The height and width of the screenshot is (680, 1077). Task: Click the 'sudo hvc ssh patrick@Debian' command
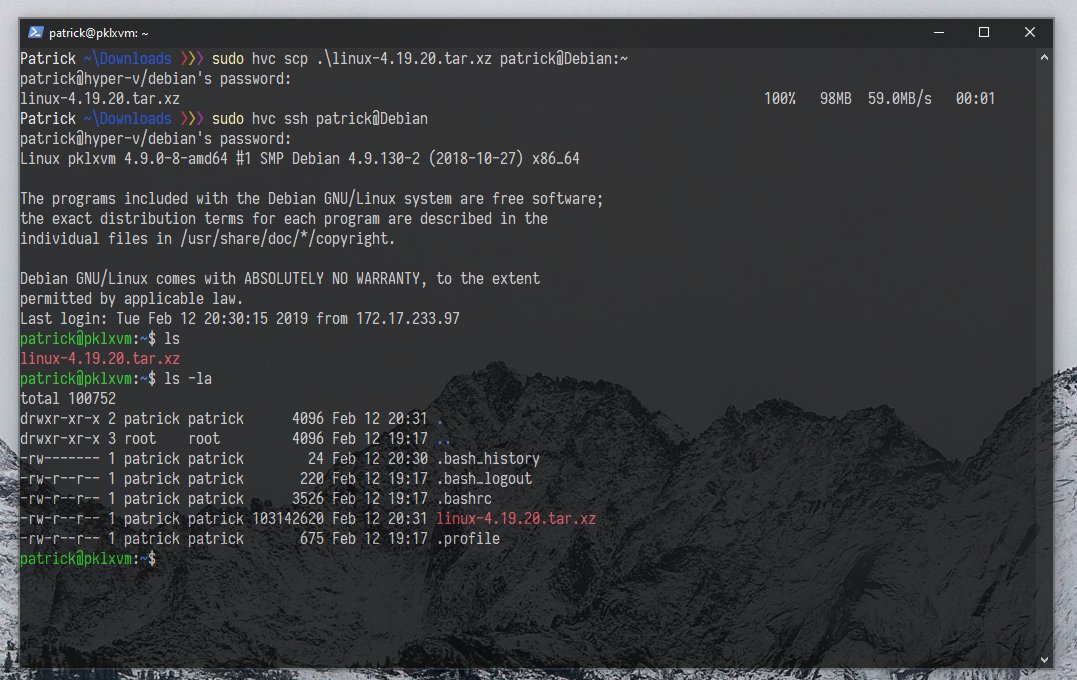[319, 119]
